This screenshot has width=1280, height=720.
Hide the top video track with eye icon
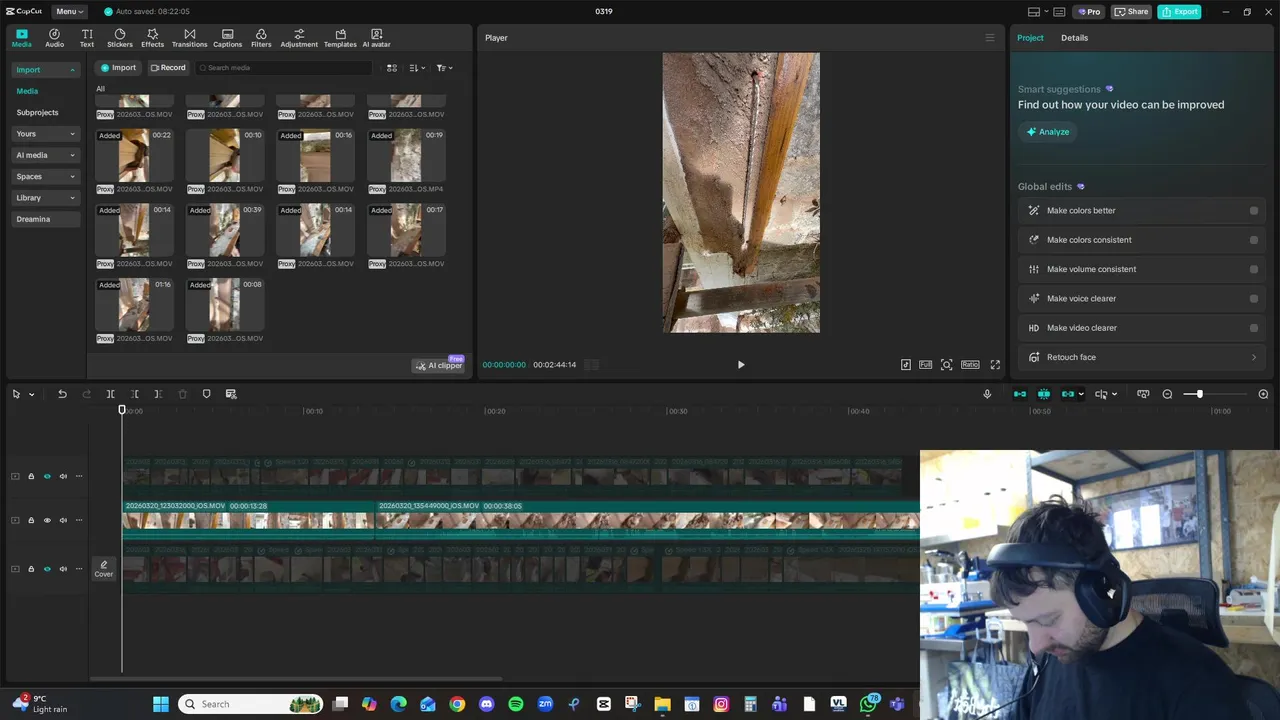click(47, 476)
